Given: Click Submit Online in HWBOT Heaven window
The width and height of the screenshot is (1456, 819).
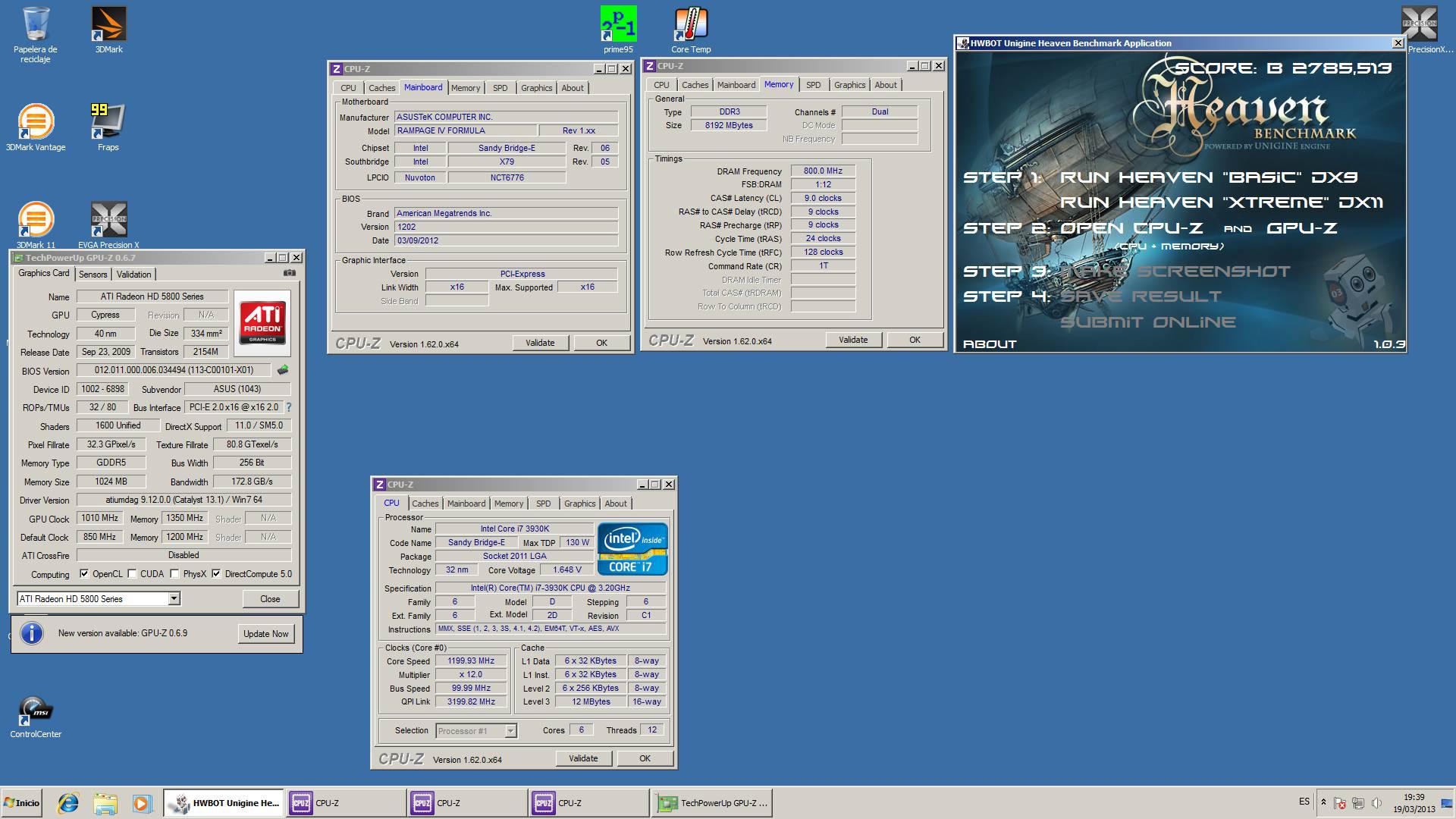Looking at the screenshot, I should 1148,322.
